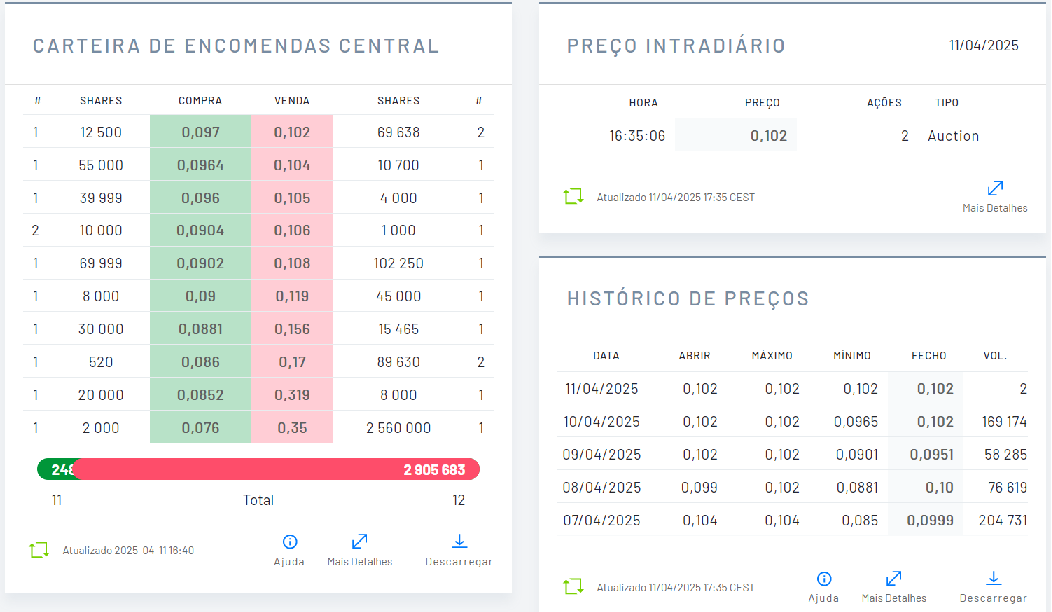The height and width of the screenshot is (612, 1052).
Task: Click Descarregar download icon under order book
Action: coord(459,542)
